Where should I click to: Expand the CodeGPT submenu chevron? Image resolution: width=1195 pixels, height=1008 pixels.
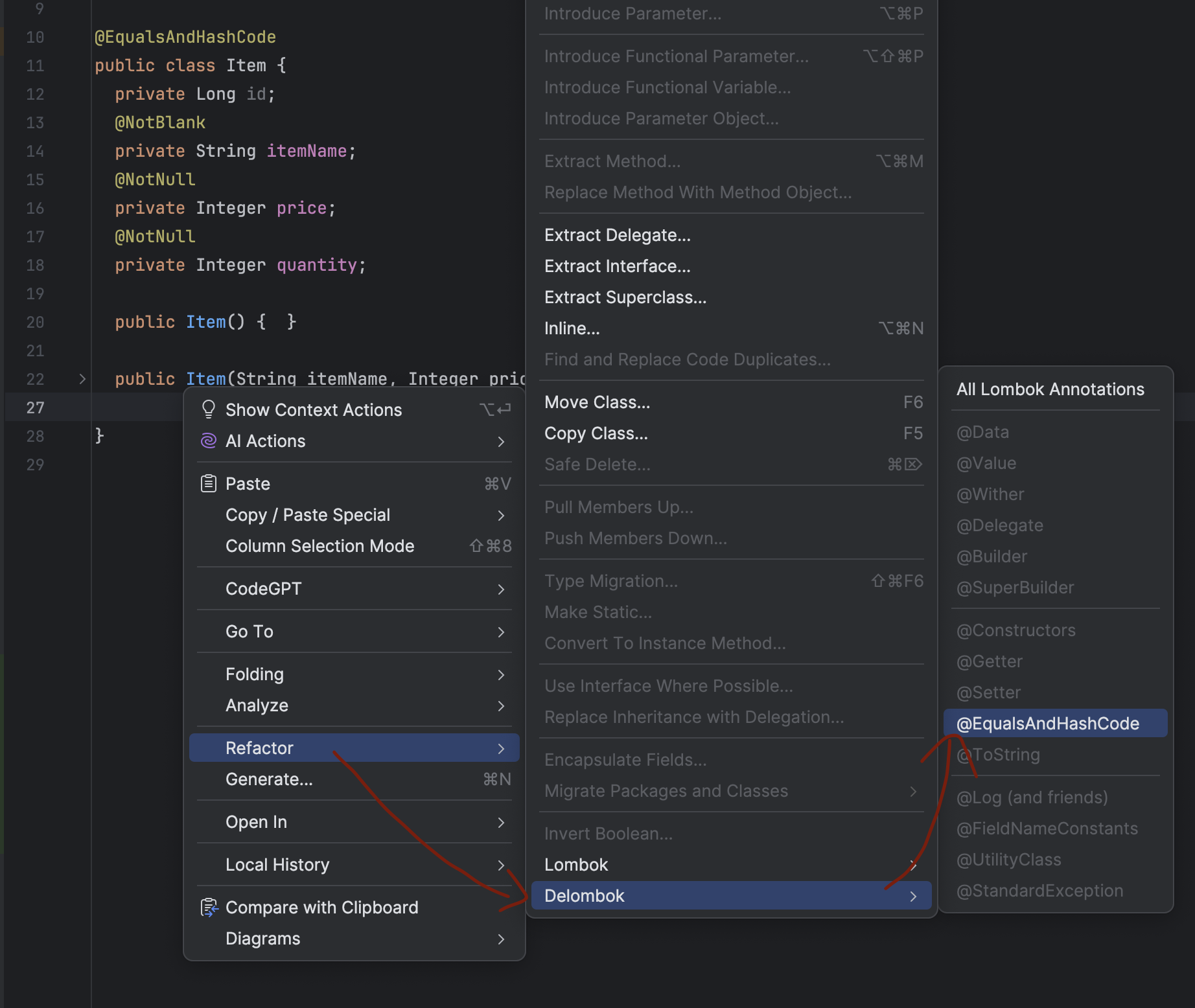[x=501, y=590]
